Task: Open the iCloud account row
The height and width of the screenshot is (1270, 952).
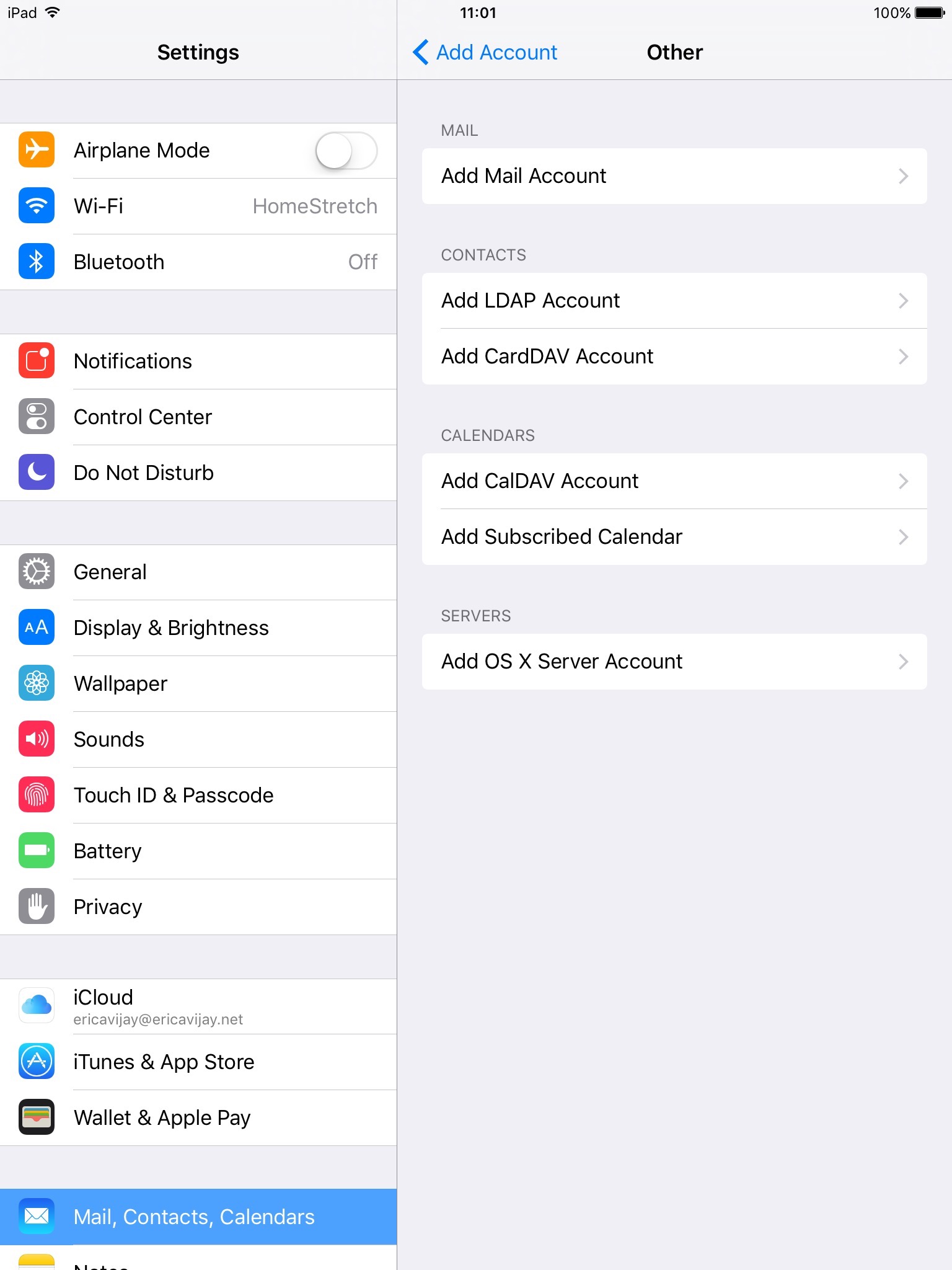Action: [198, 1006]
